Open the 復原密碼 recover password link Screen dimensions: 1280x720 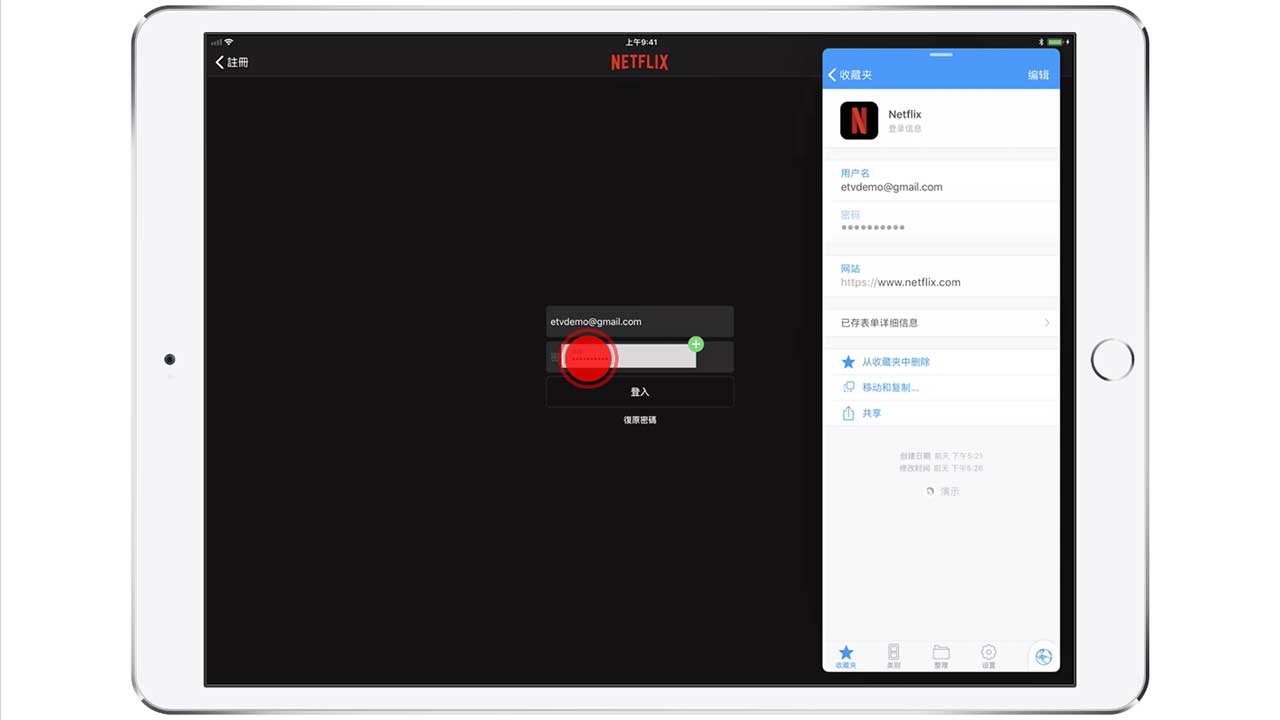640,420
